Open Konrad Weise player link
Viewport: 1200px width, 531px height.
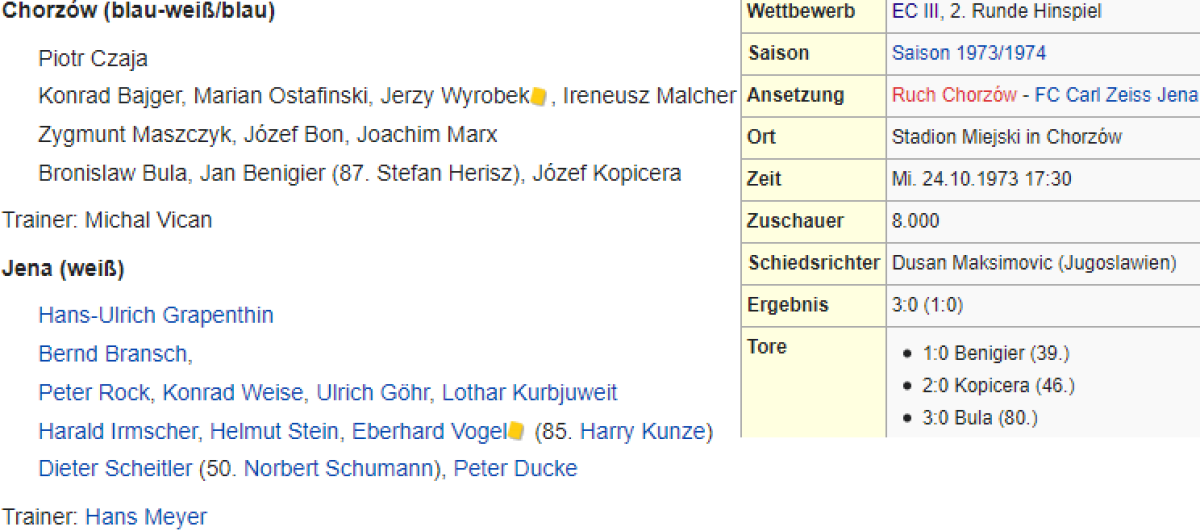234,393
